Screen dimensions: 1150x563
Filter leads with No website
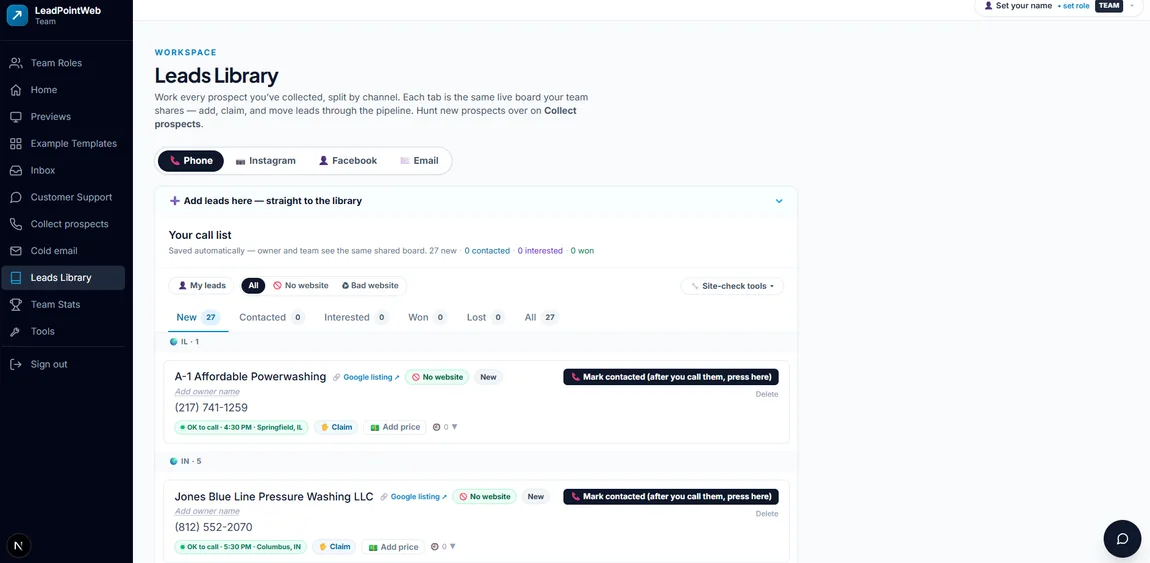point(301,286)
